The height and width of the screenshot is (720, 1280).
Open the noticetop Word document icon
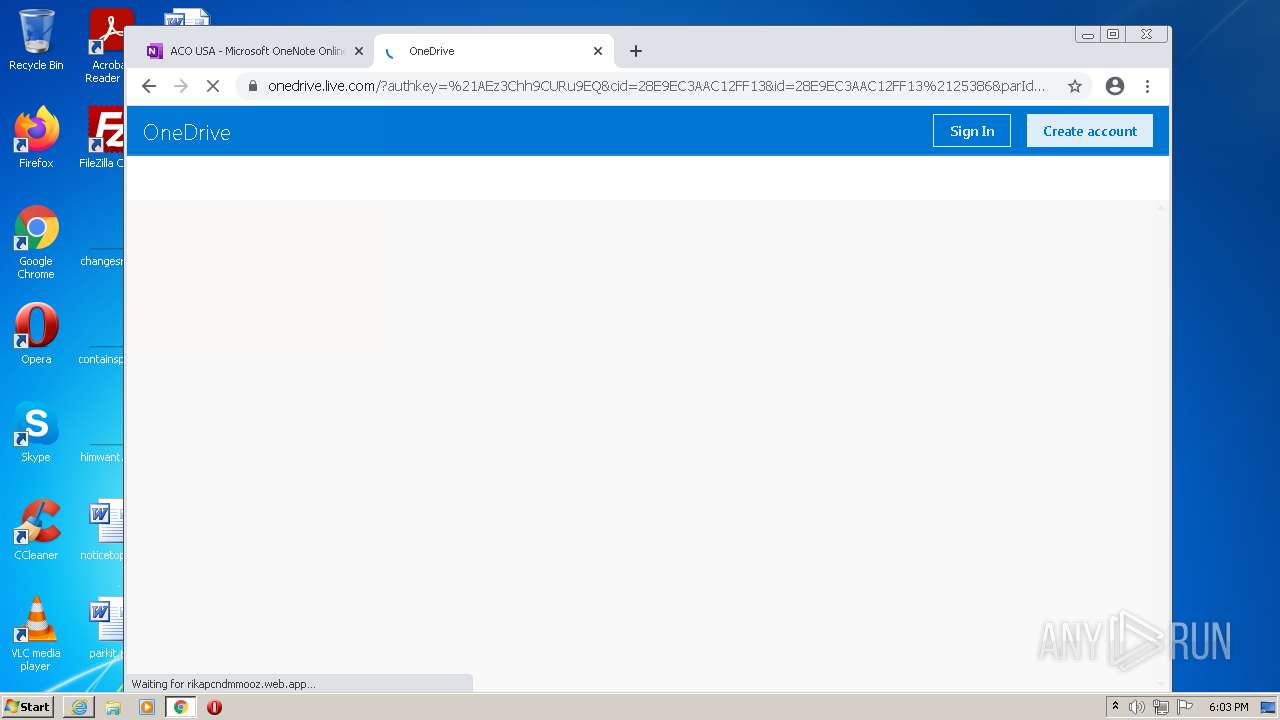click(x=104, y=529)
